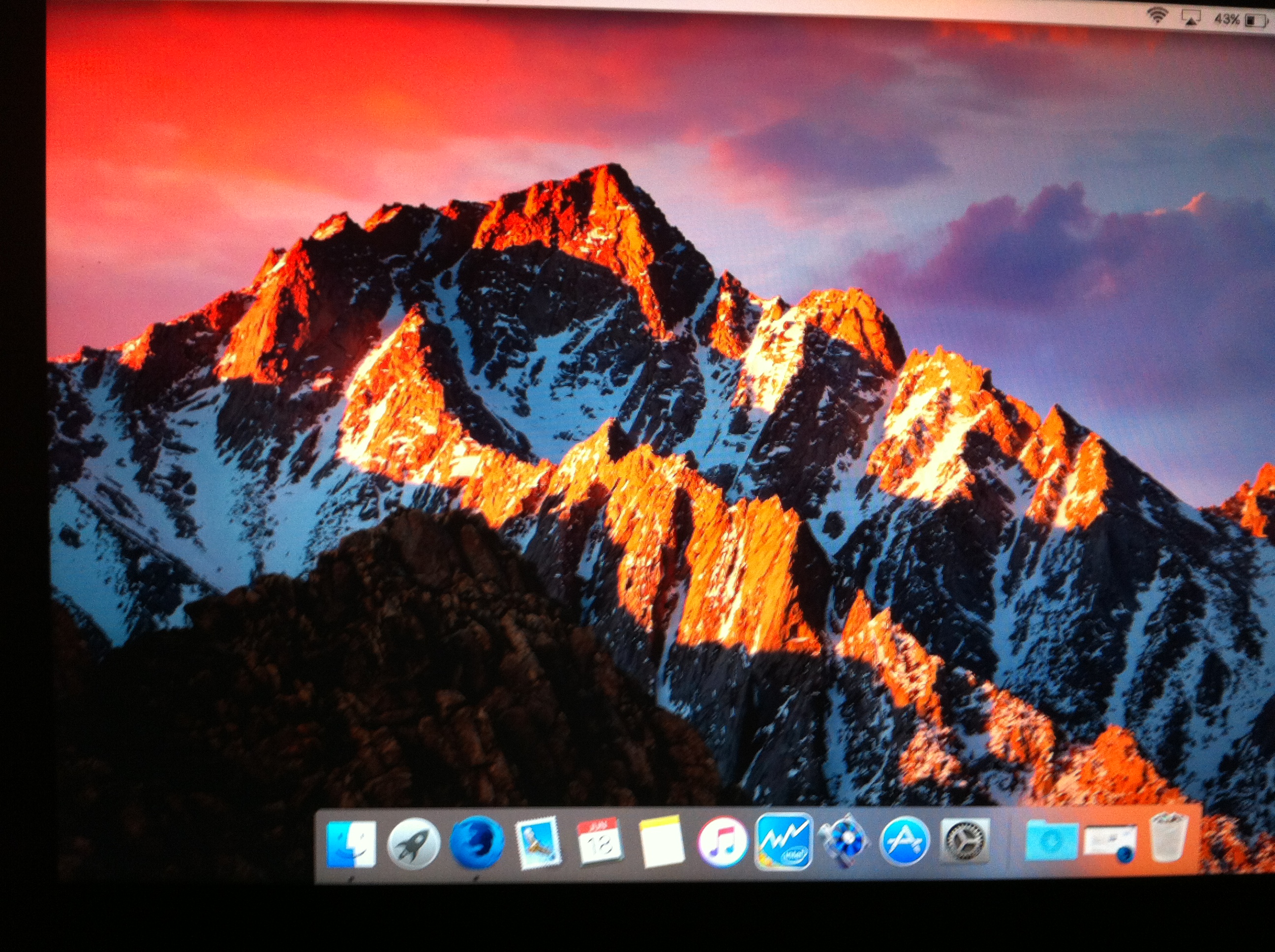Image resolution: width=1275 pixels, height=952 pixels.
Task: Open the Mail stamp icon
Action: click(537, 844)
